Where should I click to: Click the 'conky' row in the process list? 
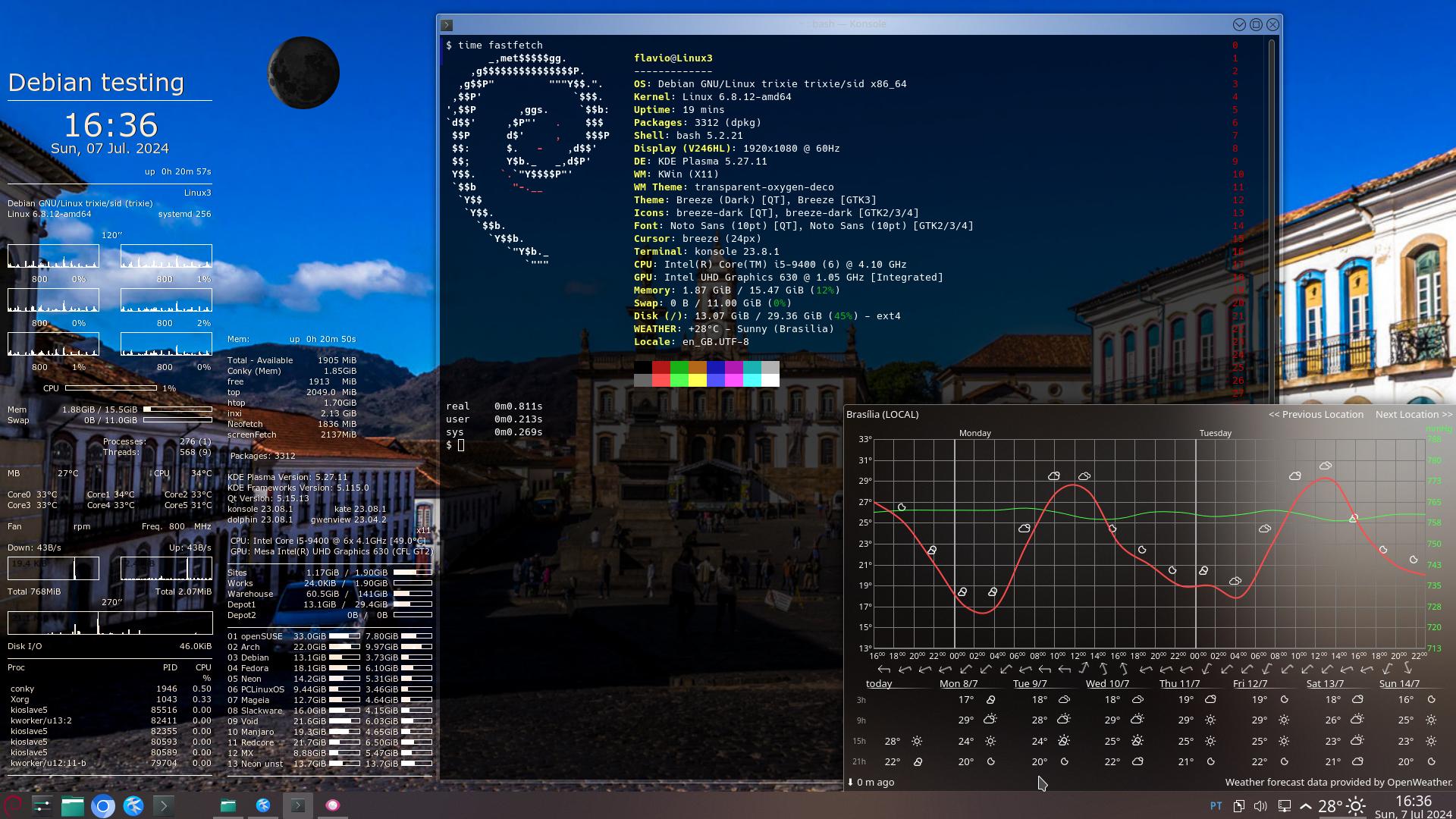(110, 689)
